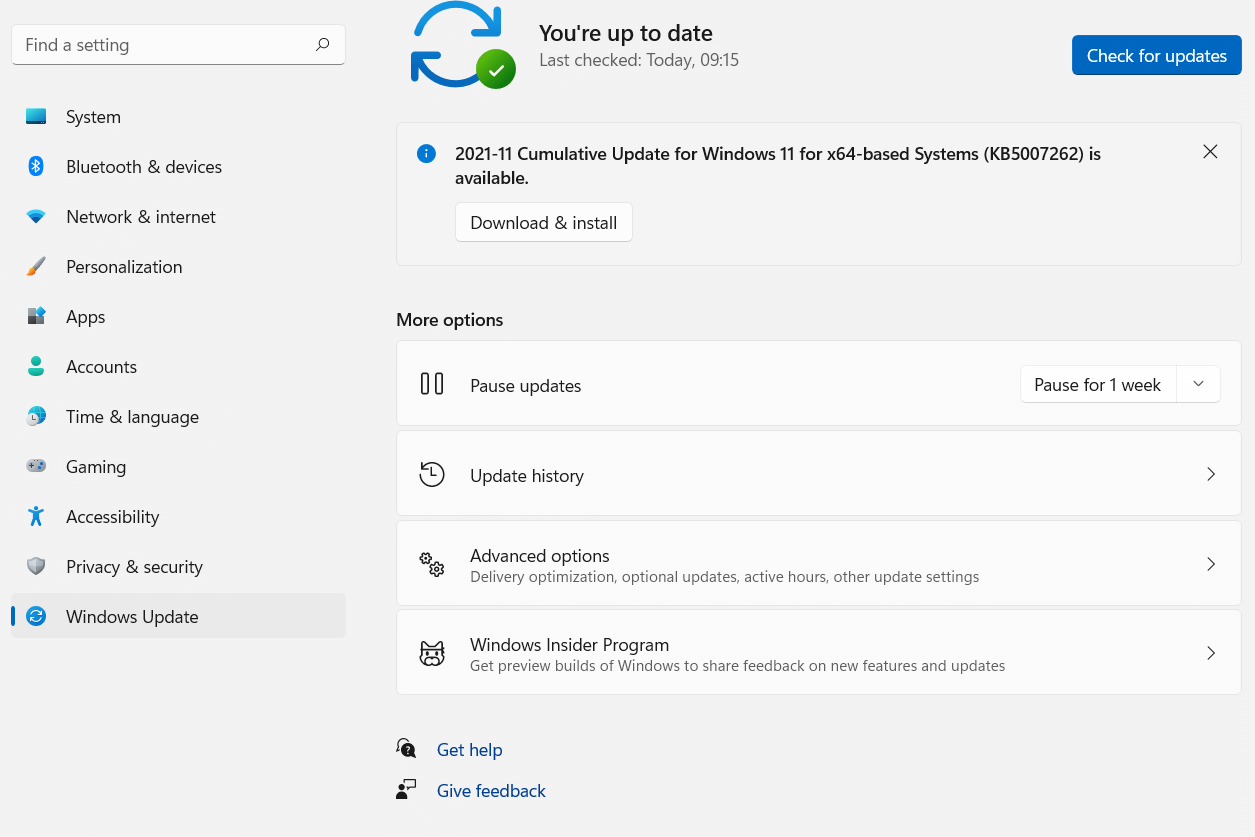Click the Network & internet globe icon

tap(36, 216)
